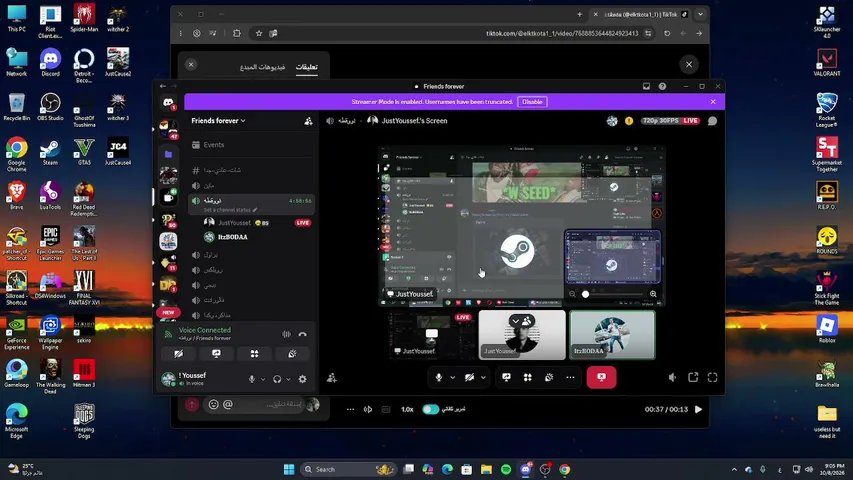The width and height of the screenshot is (853, 480).
Task: Open Share Your Screen in voice connected panel
Action: [x=216, y=354]
